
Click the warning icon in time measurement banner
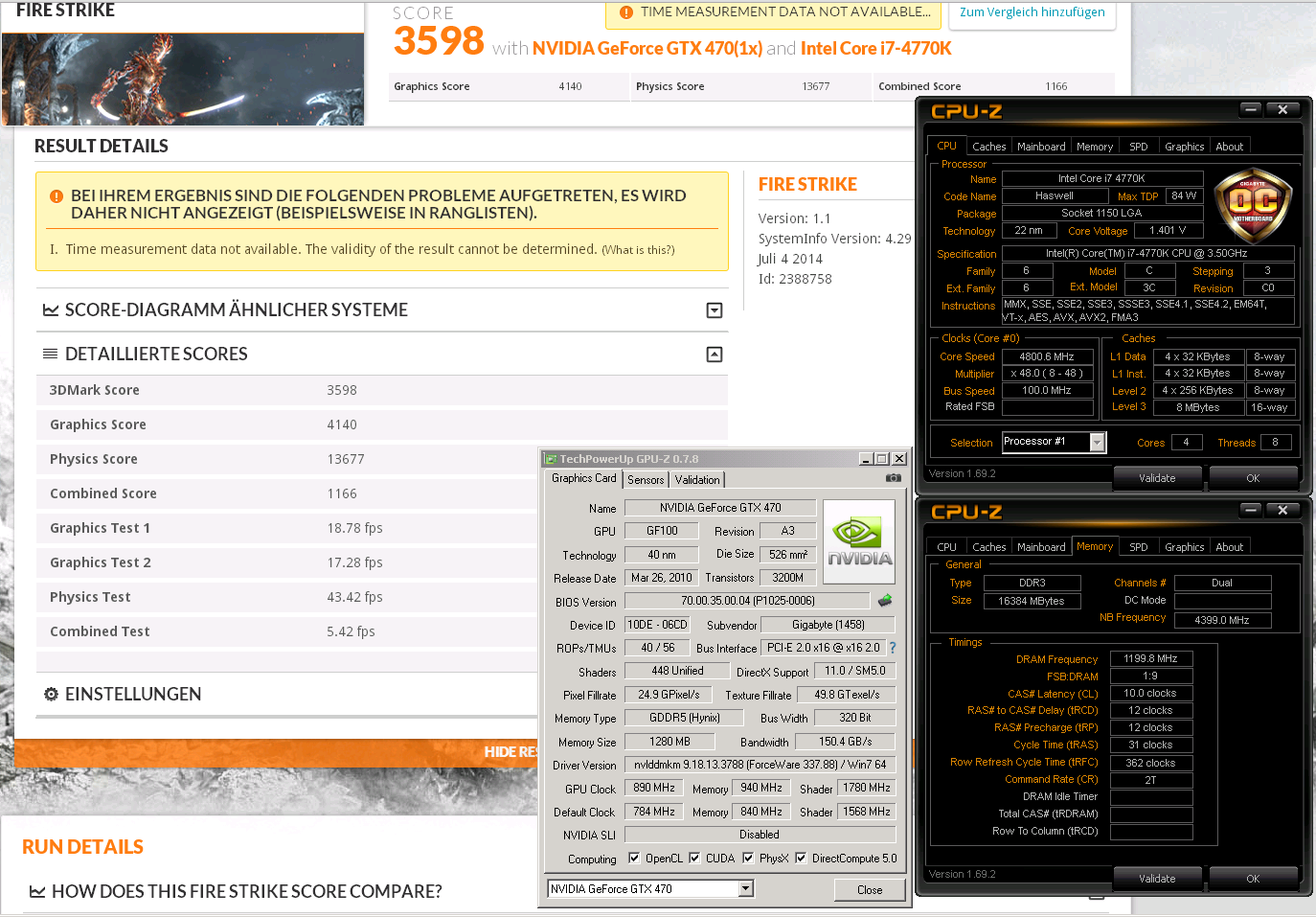[x=626, y=12]
